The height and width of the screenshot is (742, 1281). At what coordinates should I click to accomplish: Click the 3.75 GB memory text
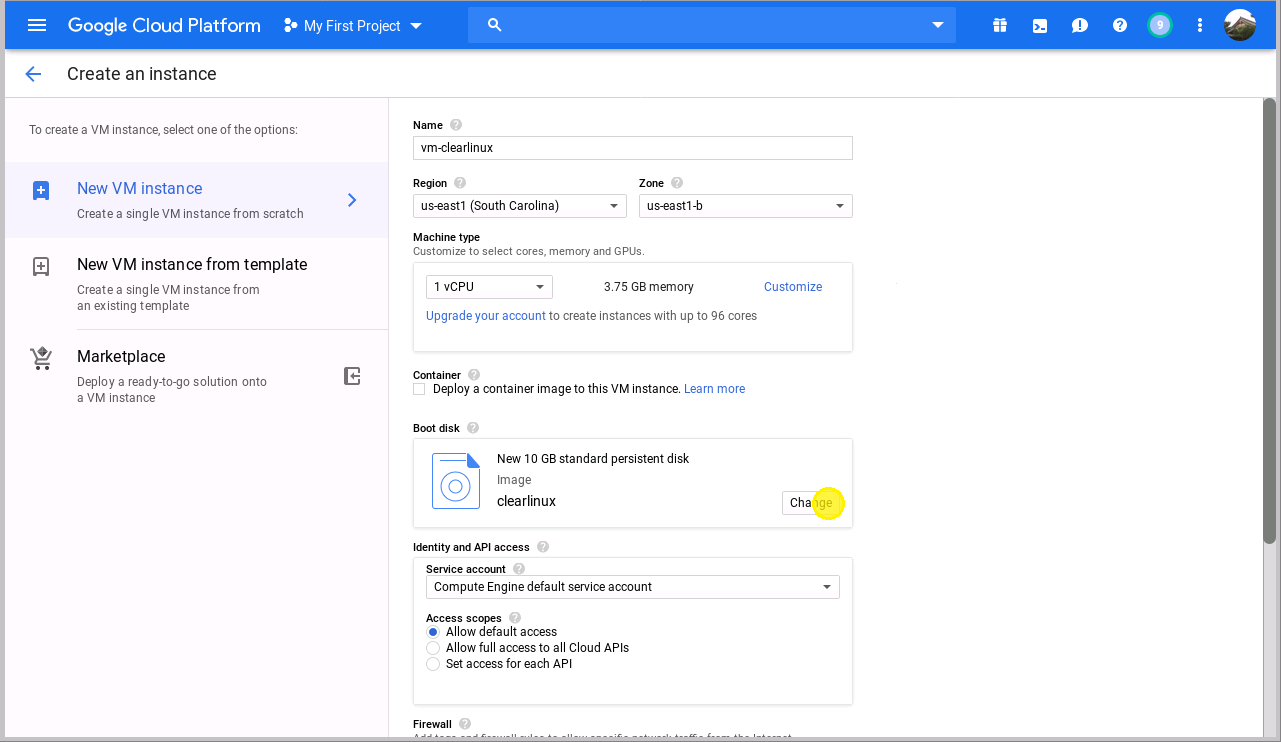(649, 287)
